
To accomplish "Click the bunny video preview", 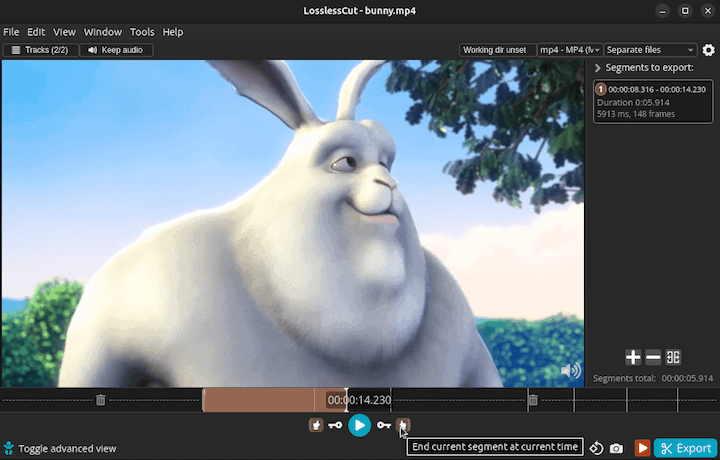I will pyautogui.click(x=292, y=224).
